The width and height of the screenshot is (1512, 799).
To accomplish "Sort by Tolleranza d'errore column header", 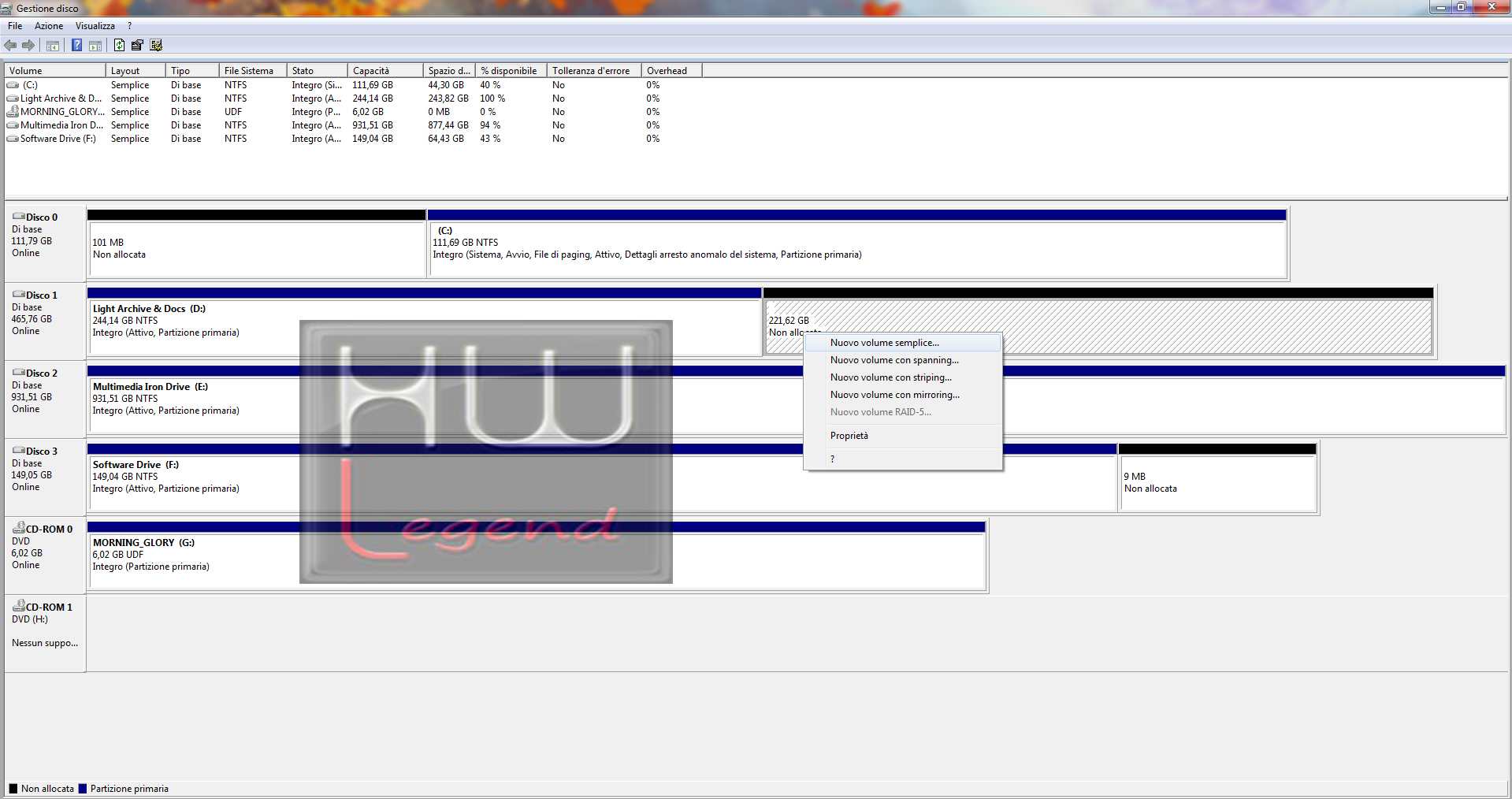I will click(x=594, y=71).
